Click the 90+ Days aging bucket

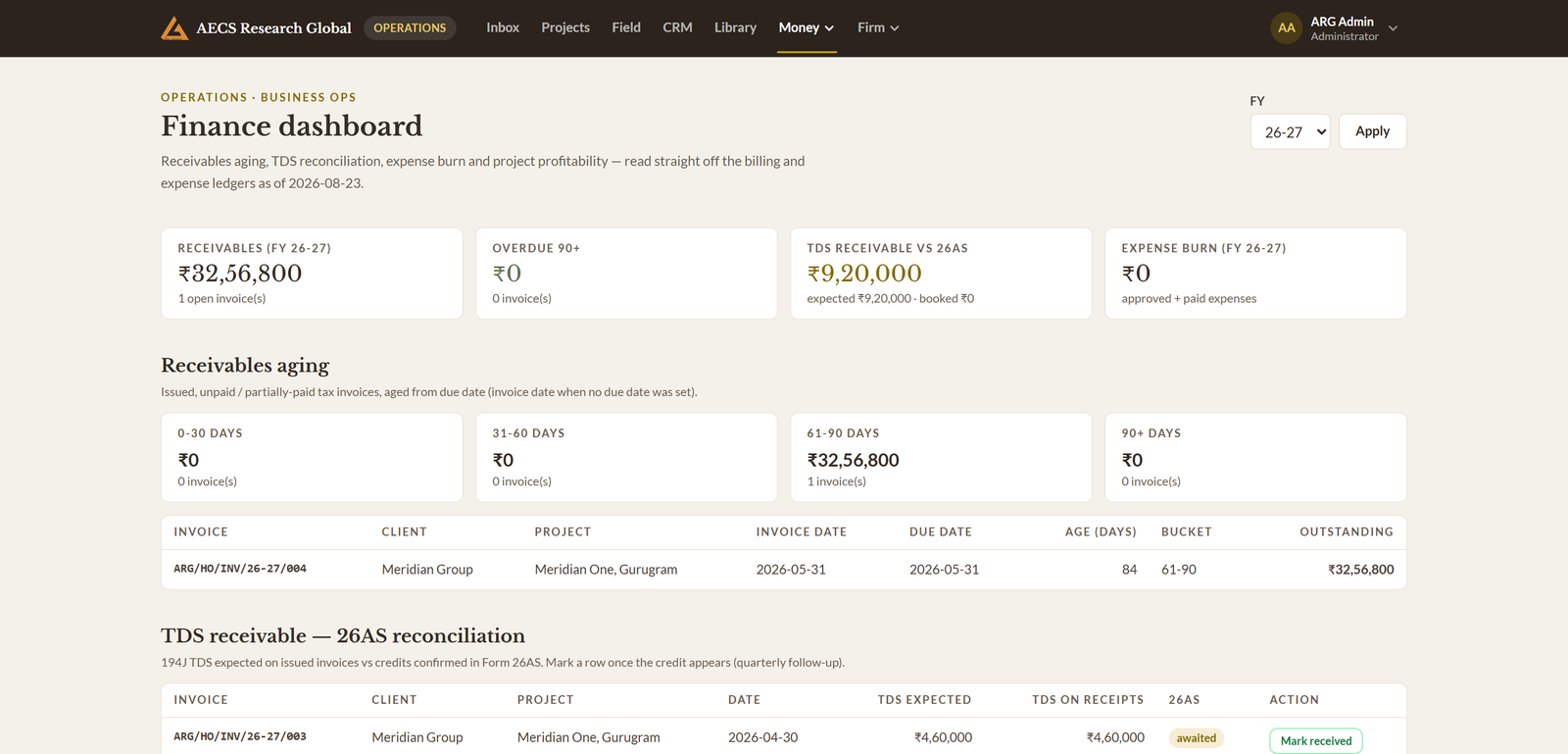coord(1255,458)
